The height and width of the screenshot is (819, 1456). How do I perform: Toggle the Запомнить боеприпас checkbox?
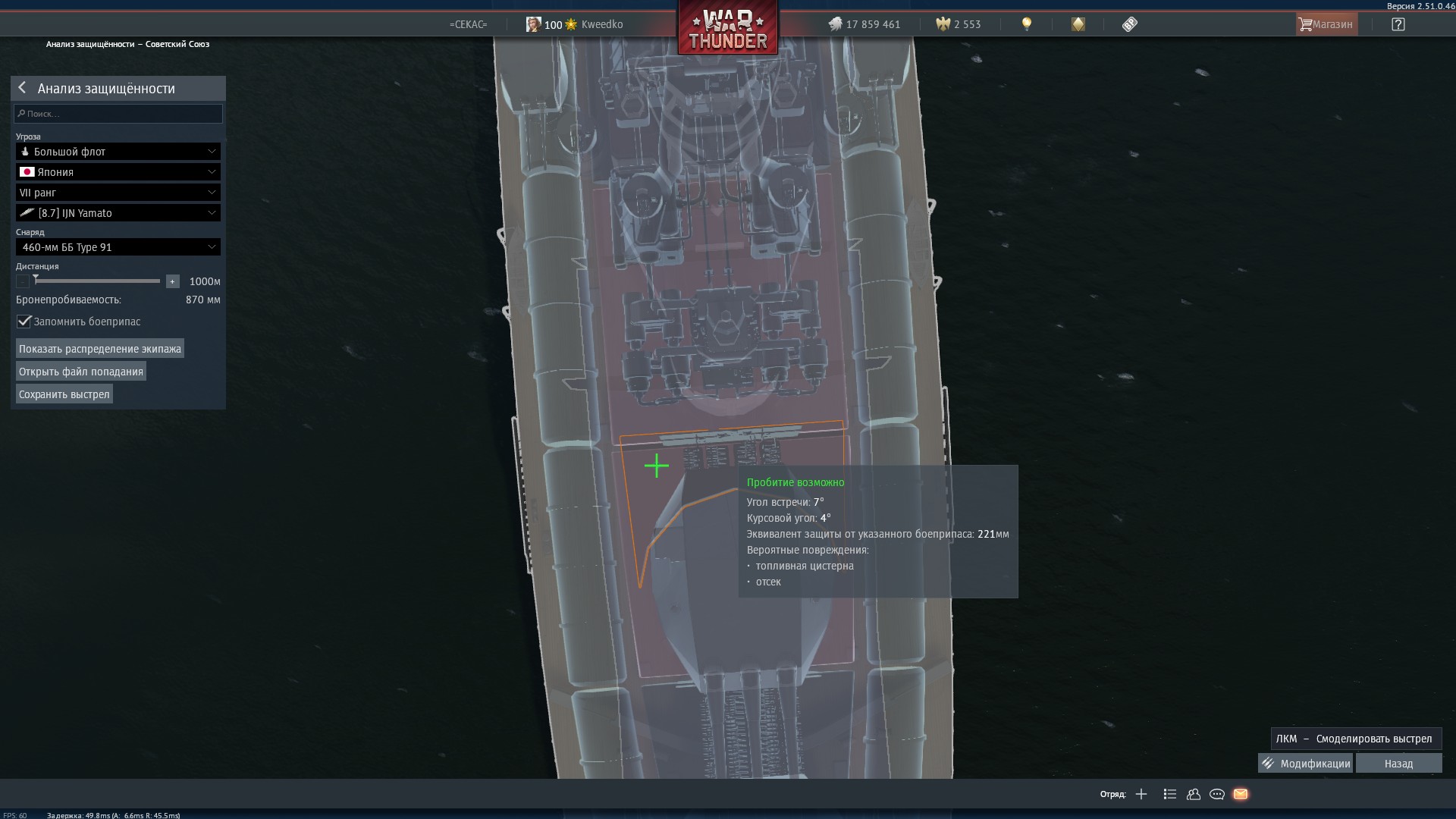(x=24, y=322)
